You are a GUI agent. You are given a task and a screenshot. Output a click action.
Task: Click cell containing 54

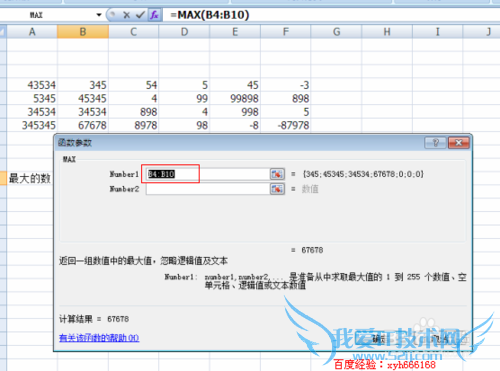click(x=133, y=85)
